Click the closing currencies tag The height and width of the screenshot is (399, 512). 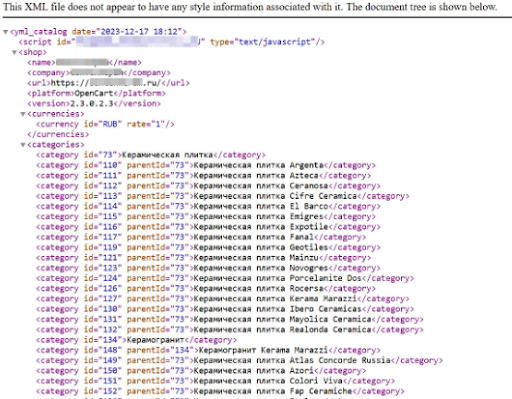point(58,134)
